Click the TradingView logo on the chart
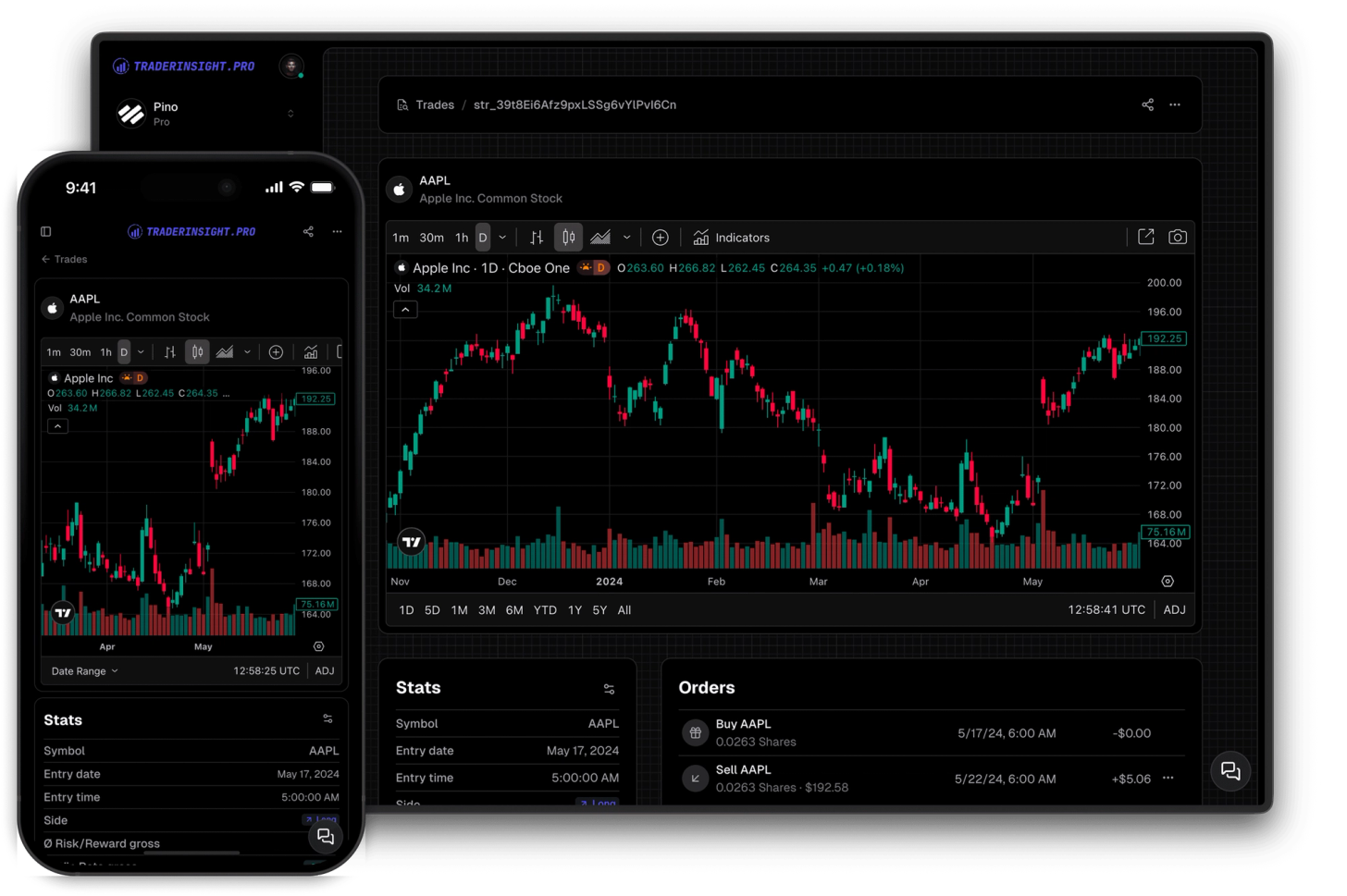This screenshot has width=1347, height=896. (x=411, y=541)
